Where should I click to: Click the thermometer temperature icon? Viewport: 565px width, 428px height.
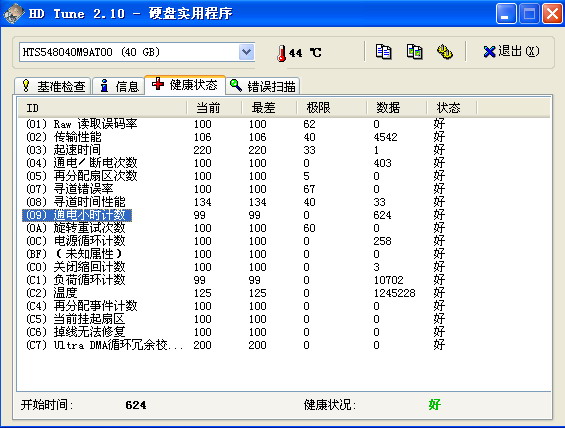[x=281, y=53]
